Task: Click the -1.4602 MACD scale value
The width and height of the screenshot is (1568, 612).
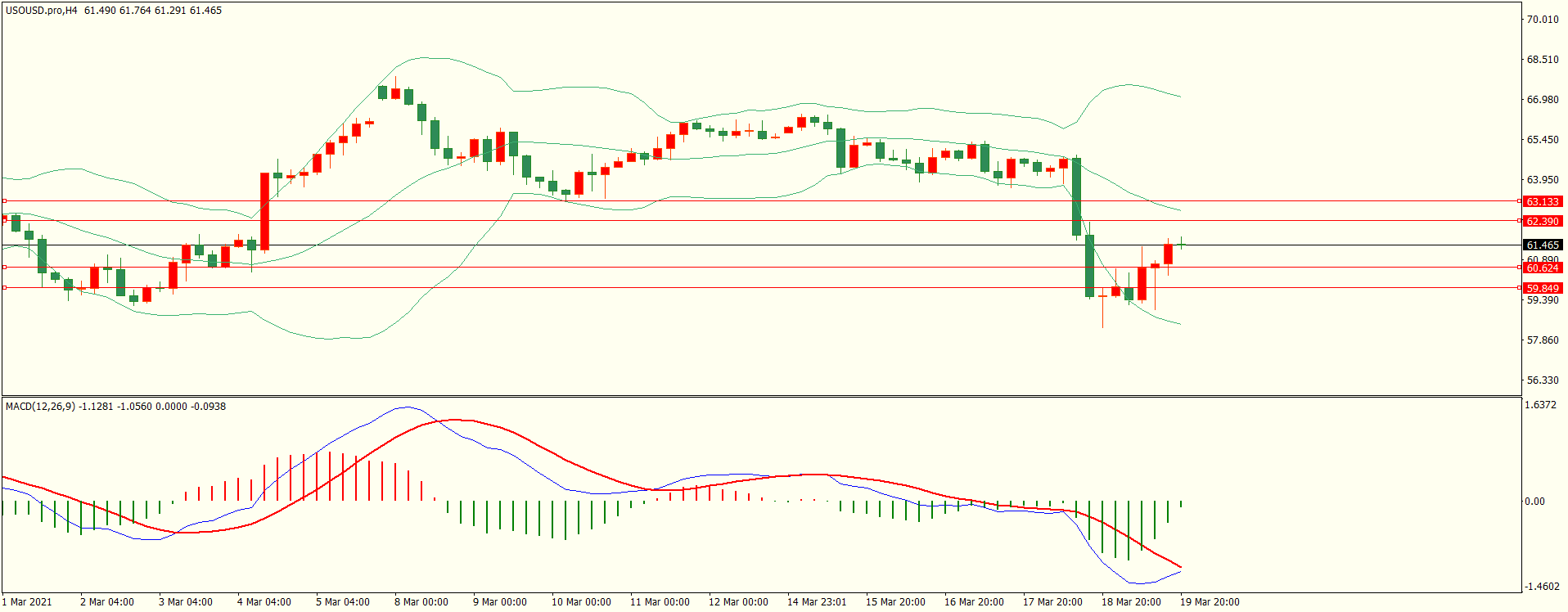Action: click(1540, 587)
